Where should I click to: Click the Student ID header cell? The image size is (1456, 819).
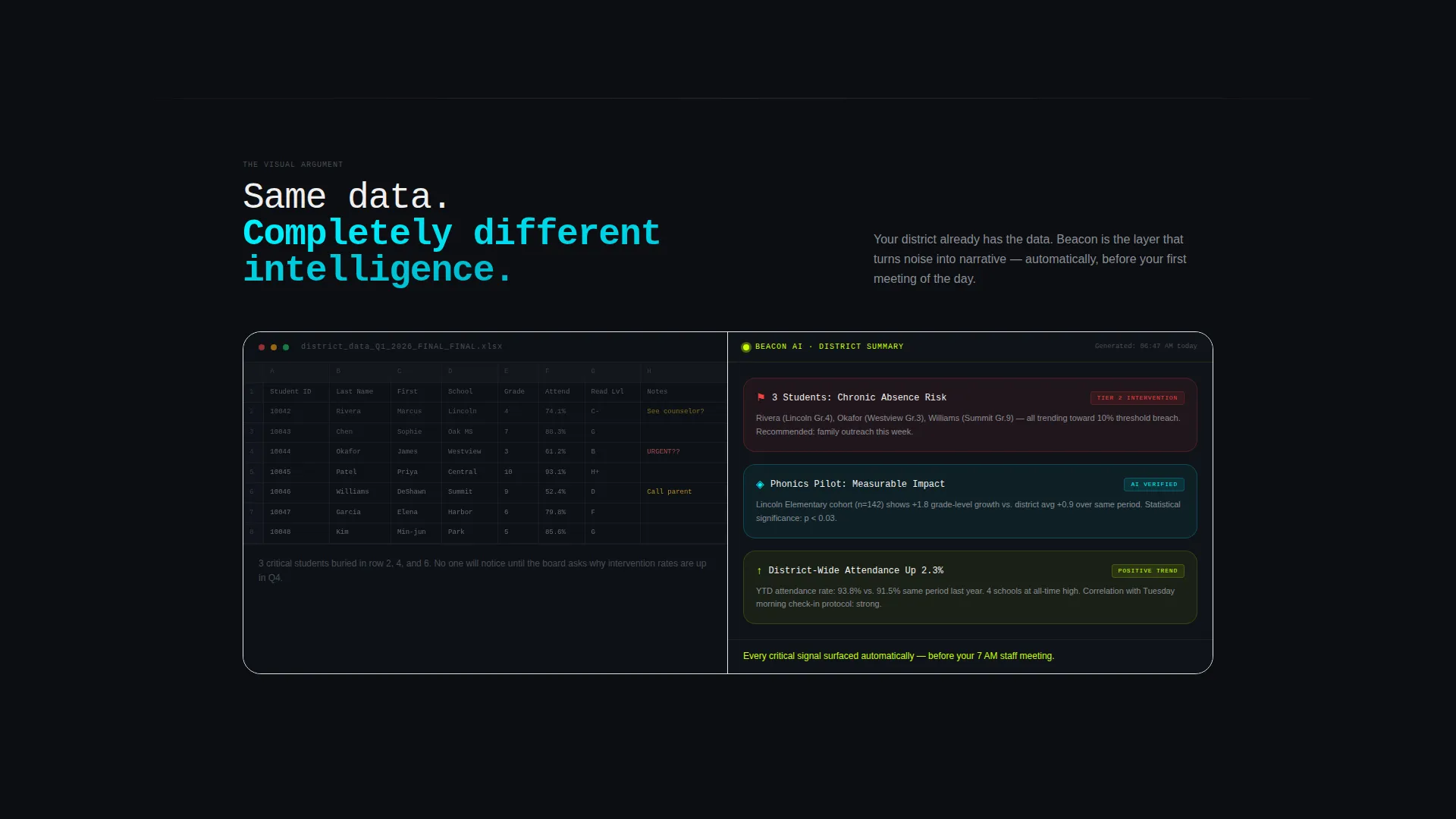[x=297, y=392]
